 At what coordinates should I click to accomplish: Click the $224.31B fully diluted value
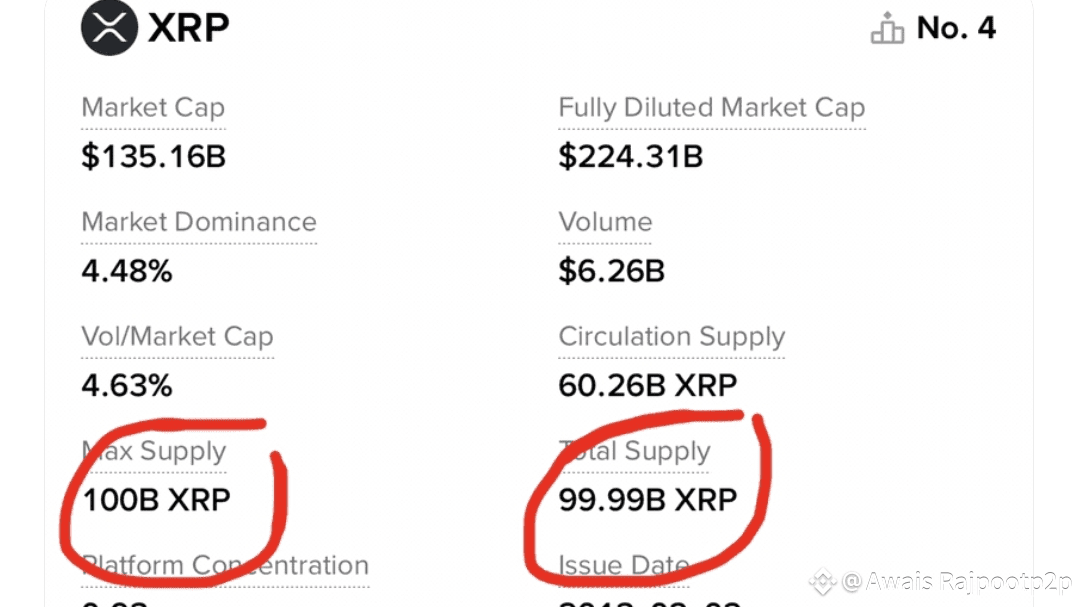[x=630, y=156]
